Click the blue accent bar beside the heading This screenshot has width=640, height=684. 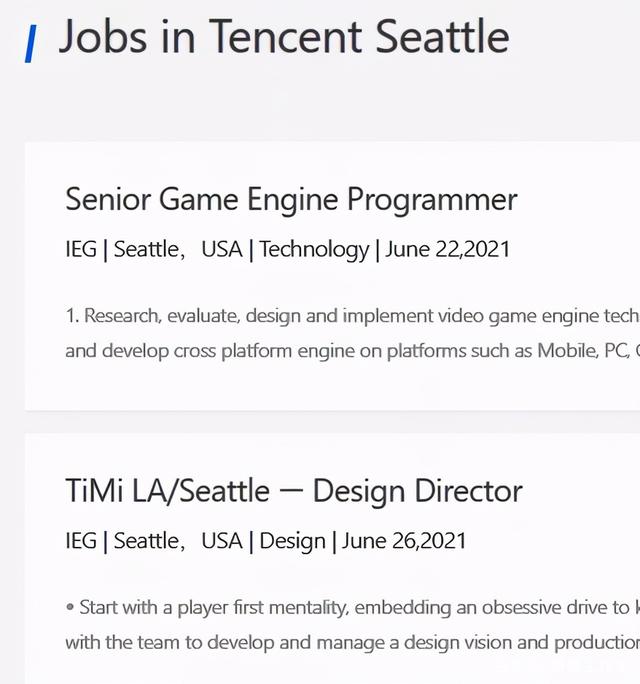coord(31,44)
